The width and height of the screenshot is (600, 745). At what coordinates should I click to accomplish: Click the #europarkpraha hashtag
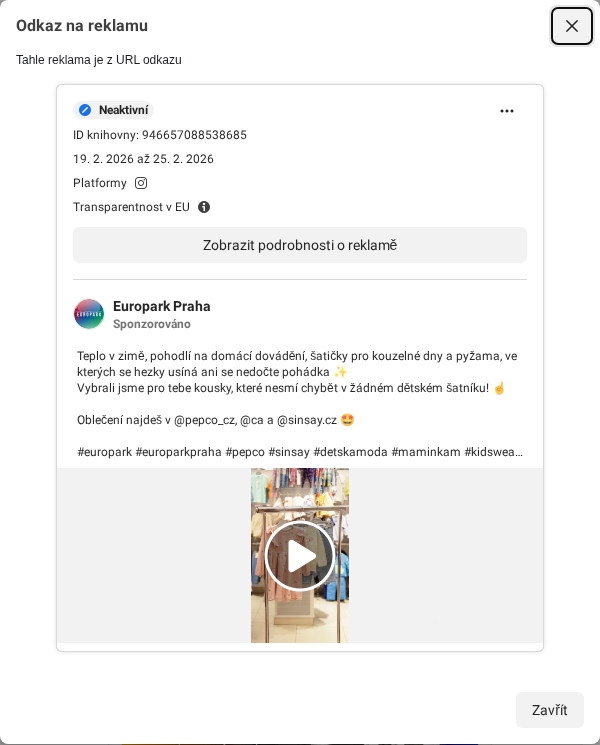click(x=179, y=452)
